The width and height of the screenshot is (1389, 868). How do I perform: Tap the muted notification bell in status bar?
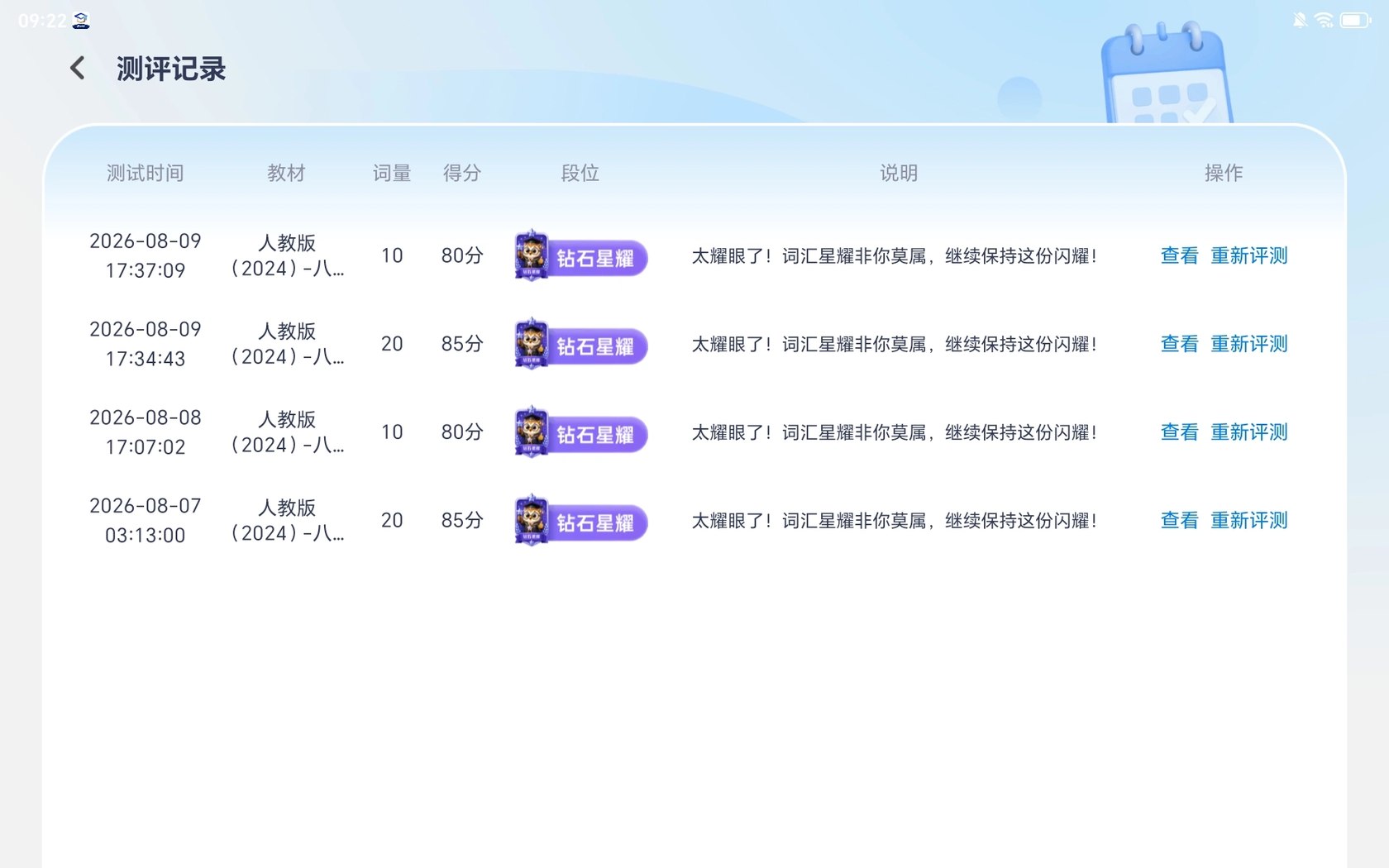(x=1300, y=20)
